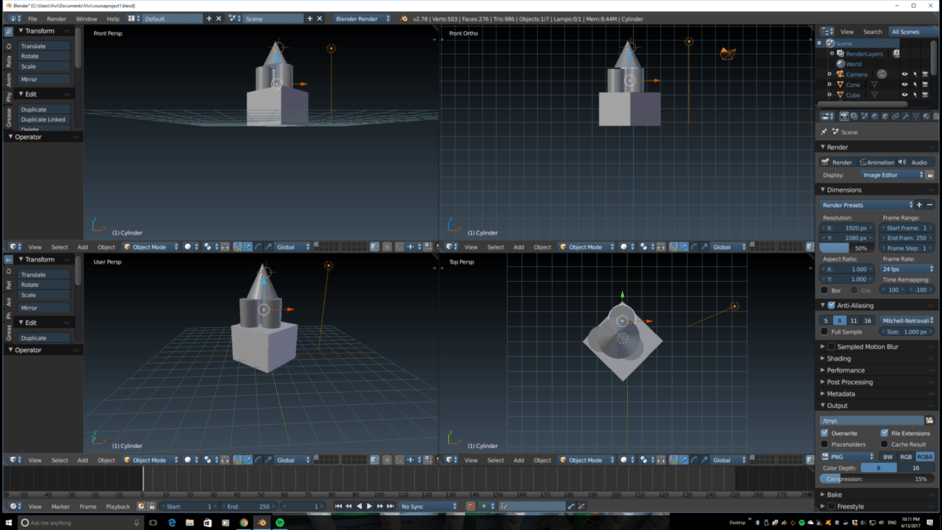Expand the Shading panel section
Screen dimensions: 942x530
coord(839,358)
